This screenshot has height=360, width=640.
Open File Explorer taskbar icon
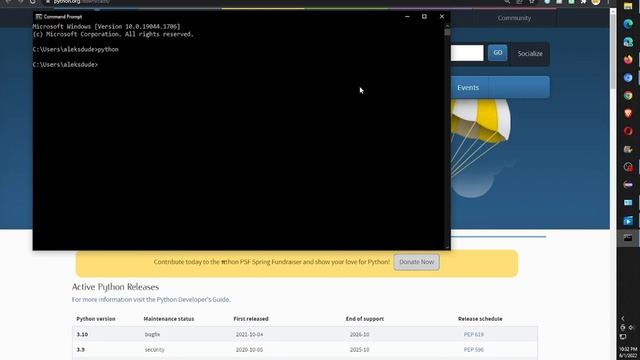point(628,6)
